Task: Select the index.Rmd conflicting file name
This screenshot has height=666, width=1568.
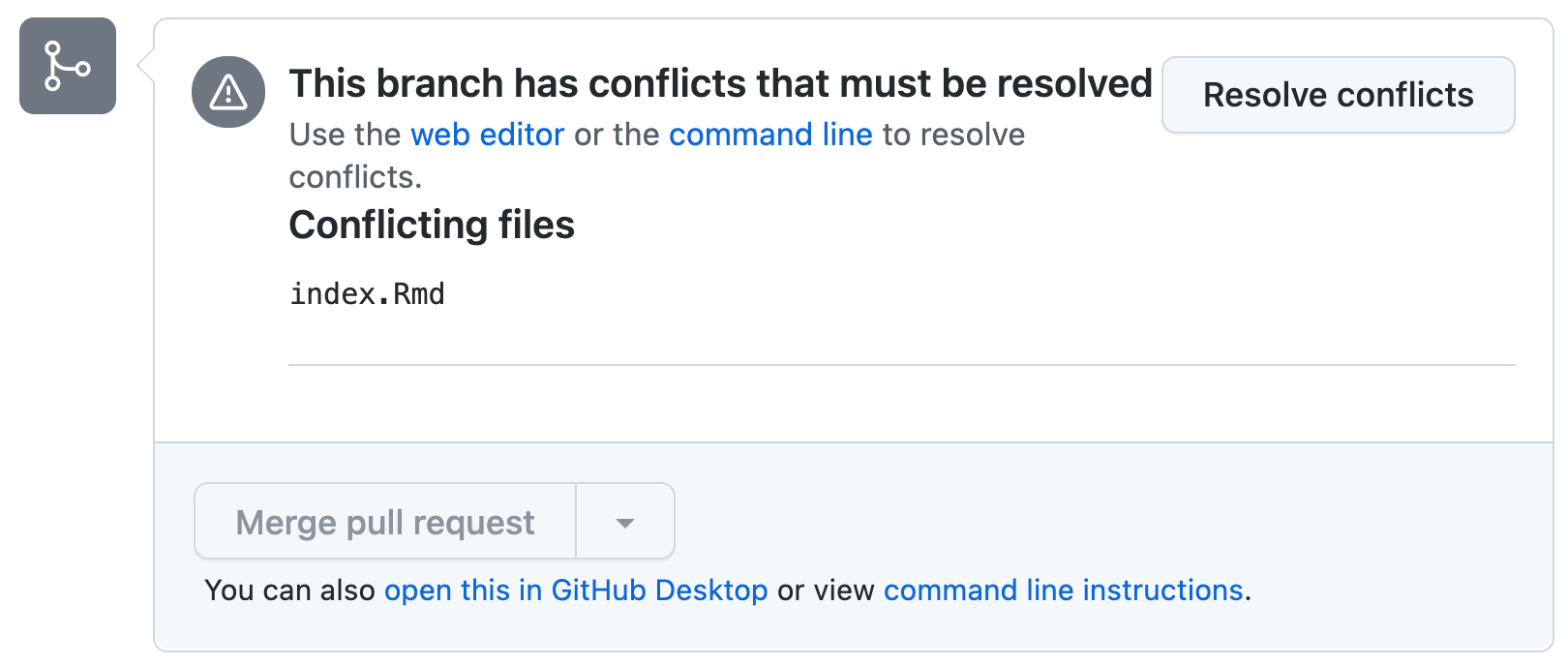Action: 368,293
